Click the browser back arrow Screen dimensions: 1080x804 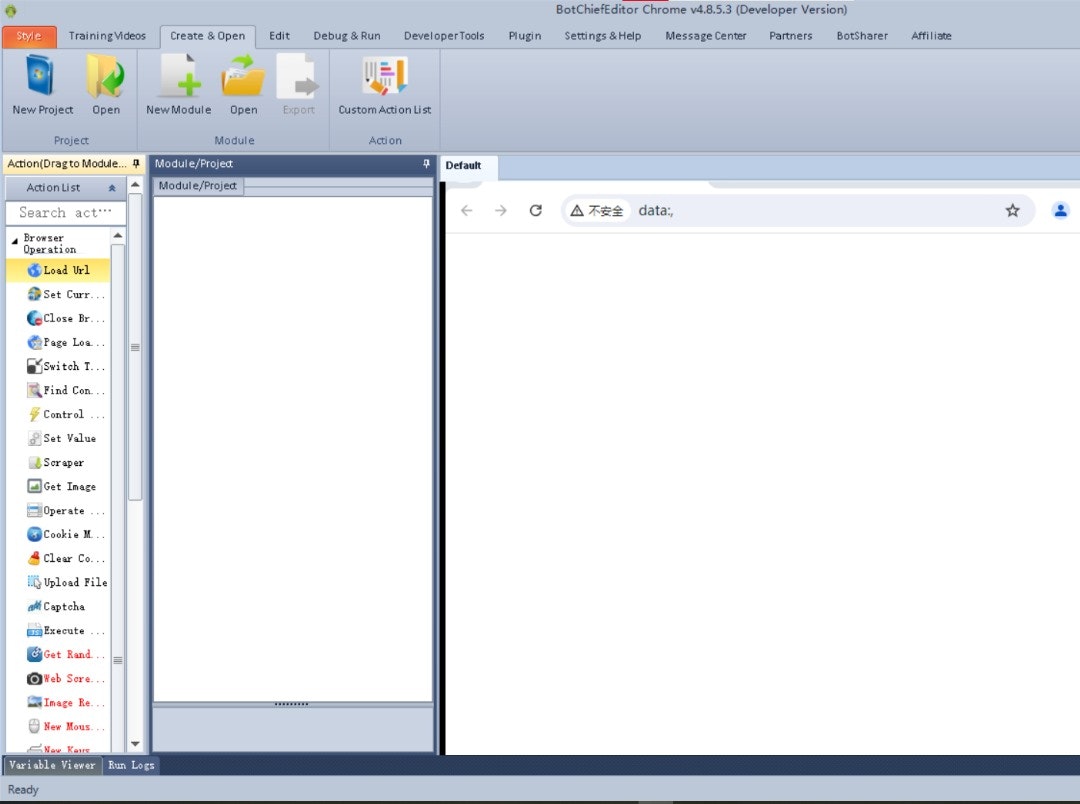click(x=466, y=210)
